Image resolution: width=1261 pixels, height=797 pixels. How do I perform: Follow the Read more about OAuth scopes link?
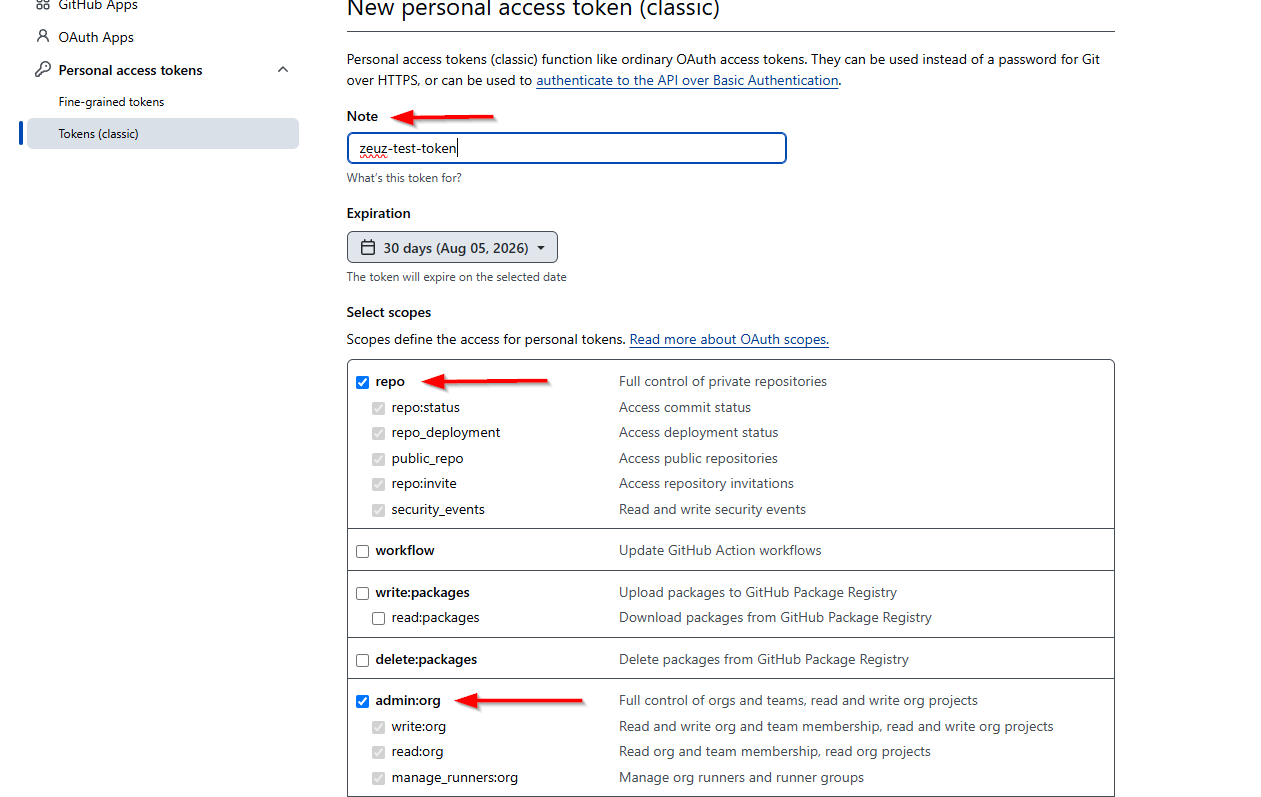click(728, 339)
